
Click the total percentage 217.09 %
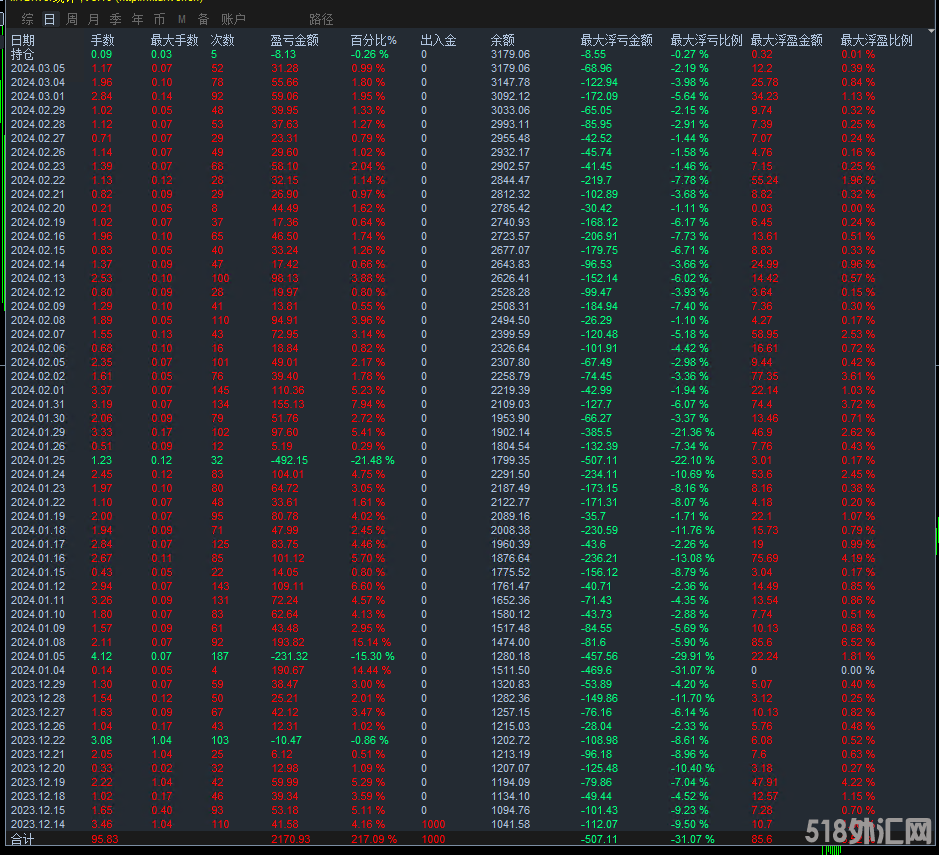coord(374,839)
